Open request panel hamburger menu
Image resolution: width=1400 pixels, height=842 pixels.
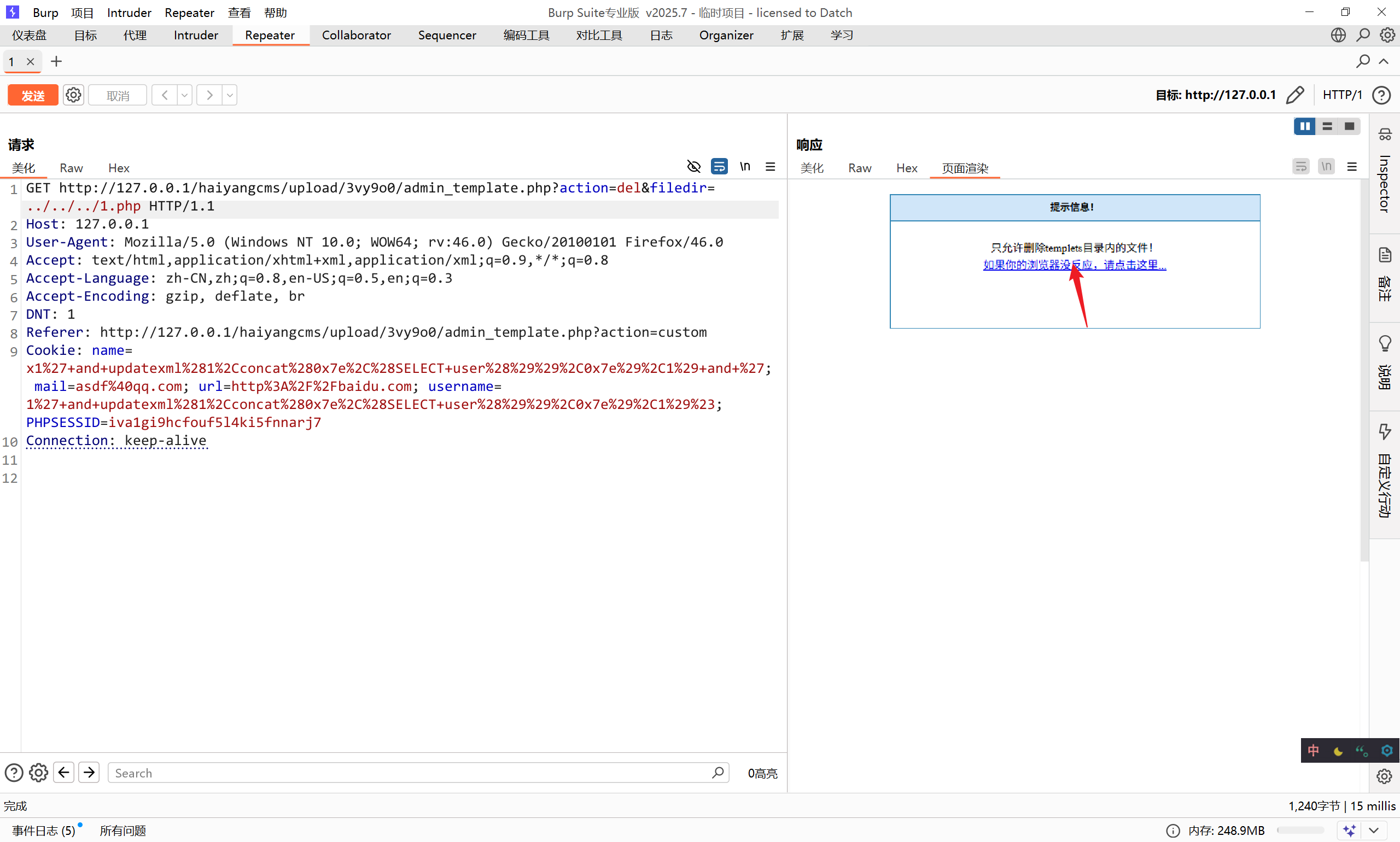(x=770, y=166)
